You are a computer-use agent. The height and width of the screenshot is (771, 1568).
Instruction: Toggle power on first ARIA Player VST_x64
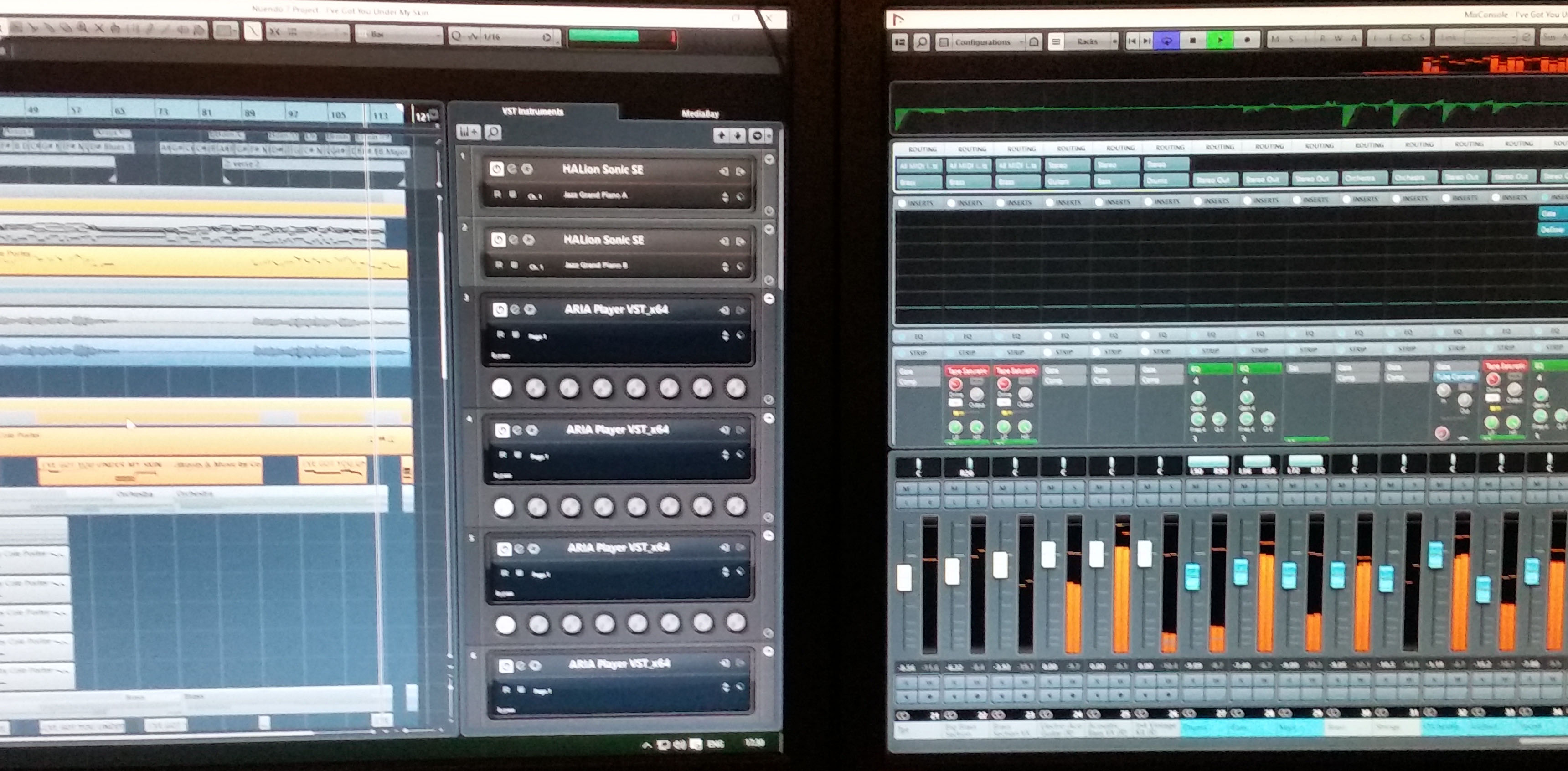click(500, 310)
